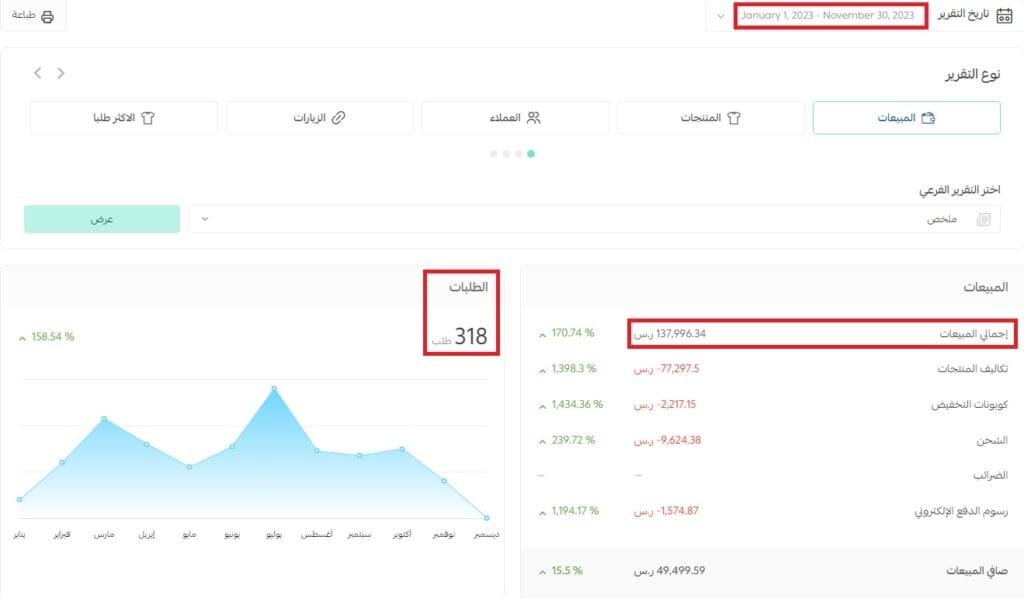
Task: Click the مايو data point on orders chart
Action: pos(189,467)
